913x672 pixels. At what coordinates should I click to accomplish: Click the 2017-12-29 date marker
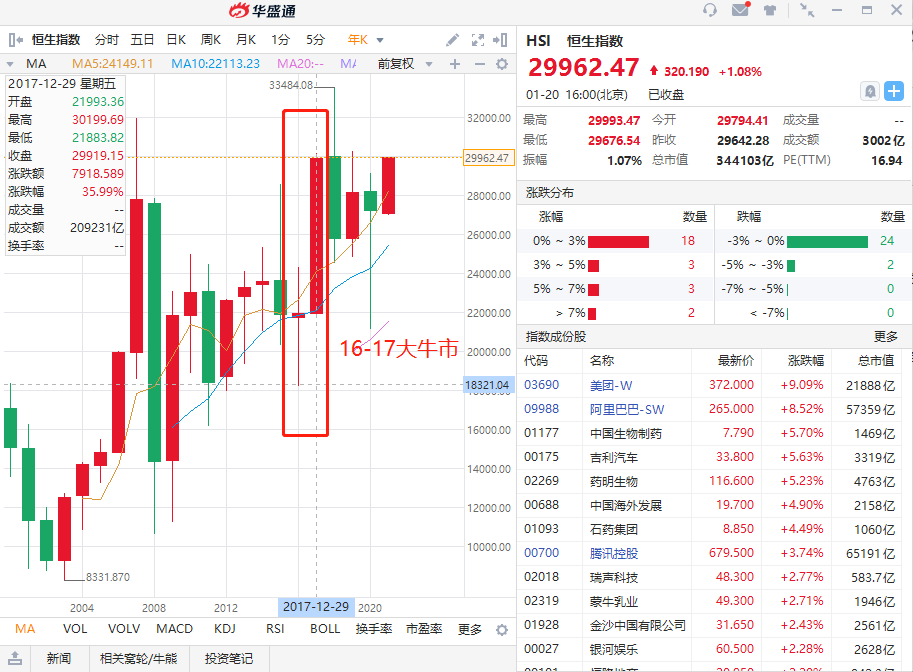coord(316,607)
